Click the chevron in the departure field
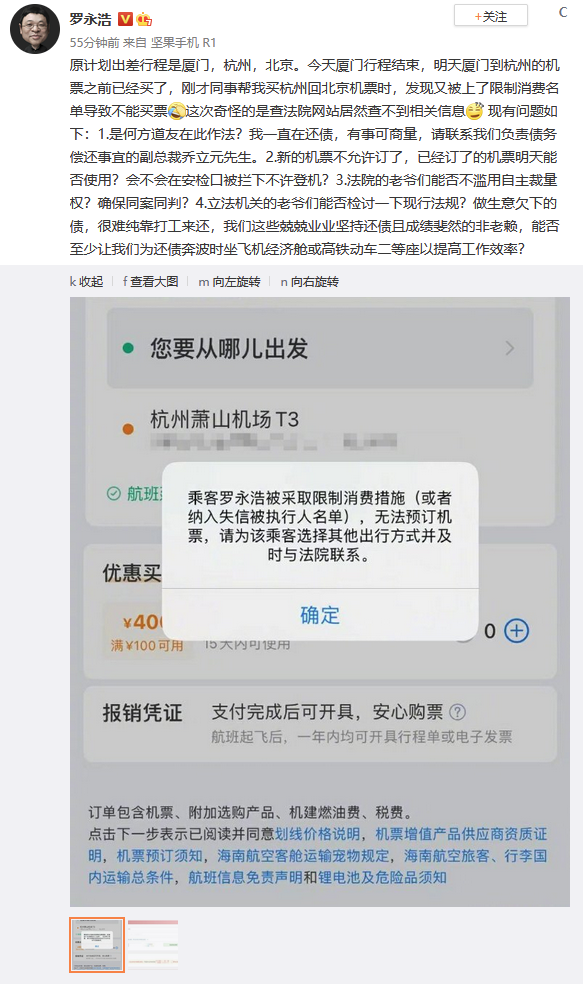 click(510, 348)
